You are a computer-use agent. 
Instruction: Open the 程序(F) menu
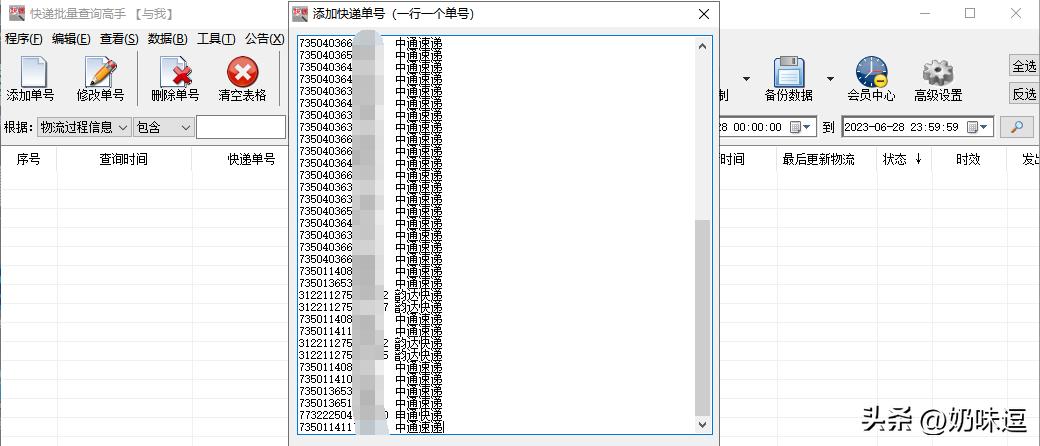[x=24, y=39]
